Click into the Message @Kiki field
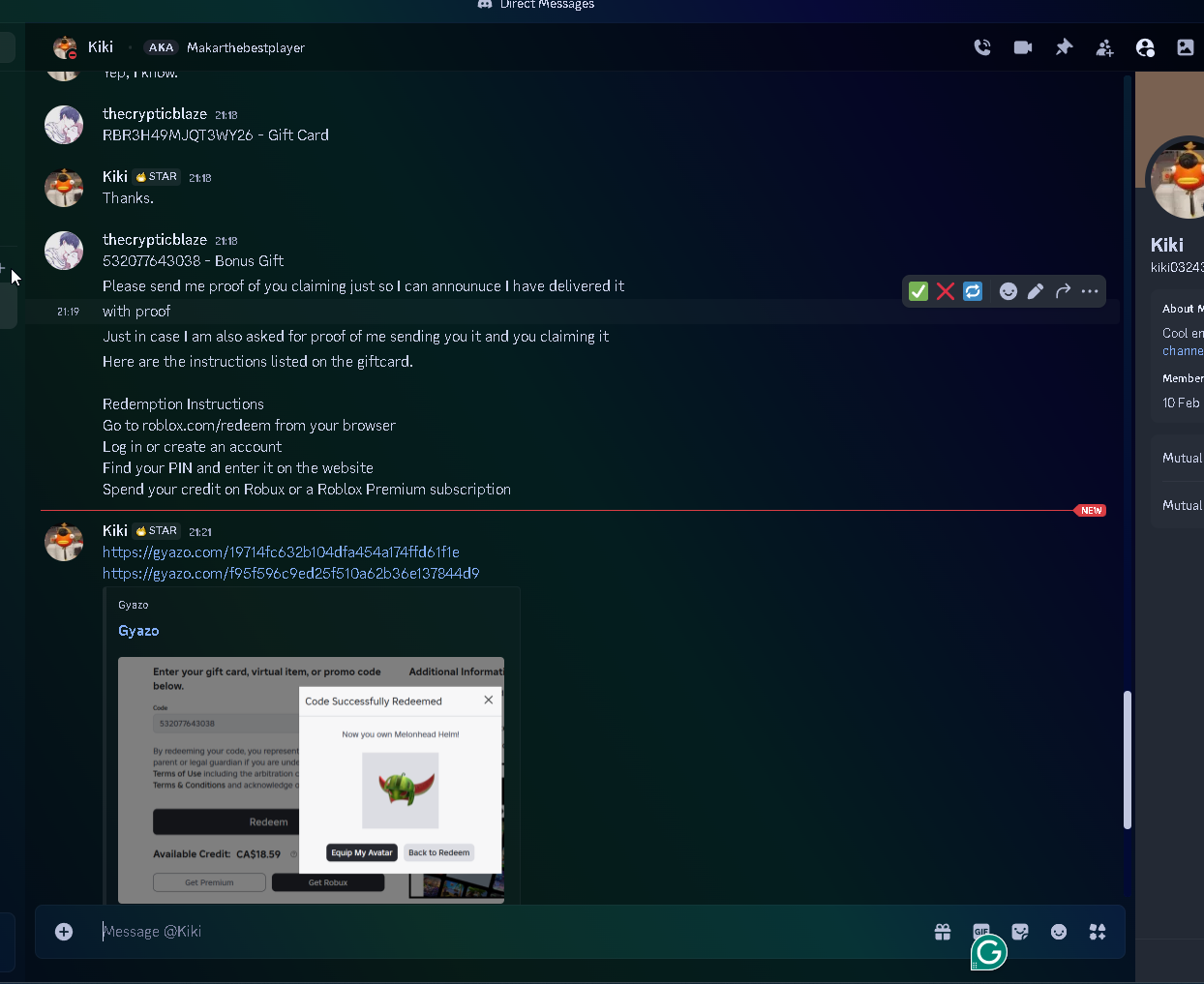The width and height of the screenshot is (1204, 984). click(513, 932)
